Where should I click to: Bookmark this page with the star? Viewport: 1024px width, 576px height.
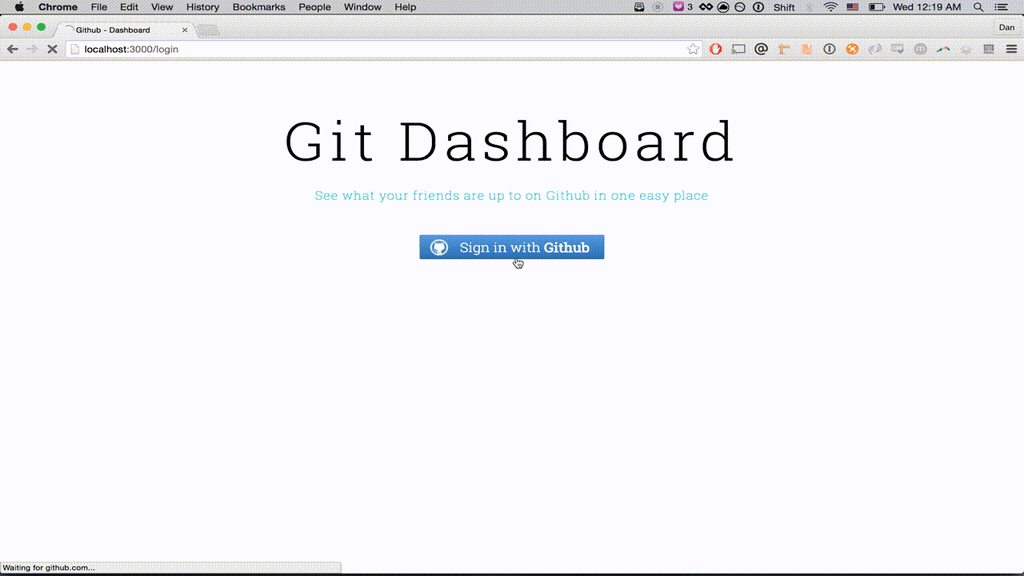[693, 49]
